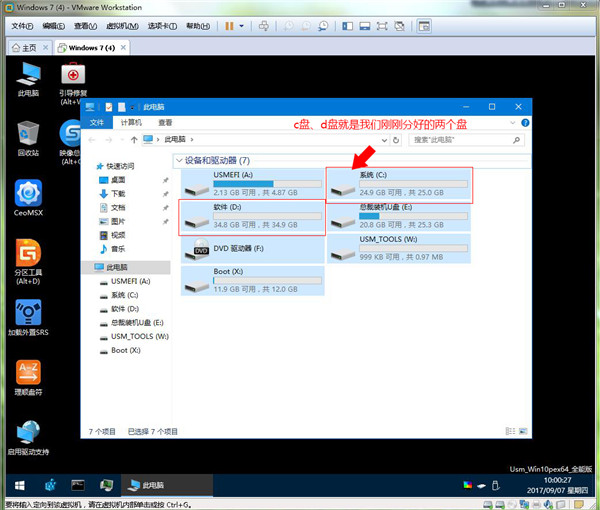
Task: Select the Boot (X:) drive tile
Action: tap(253, 281)
